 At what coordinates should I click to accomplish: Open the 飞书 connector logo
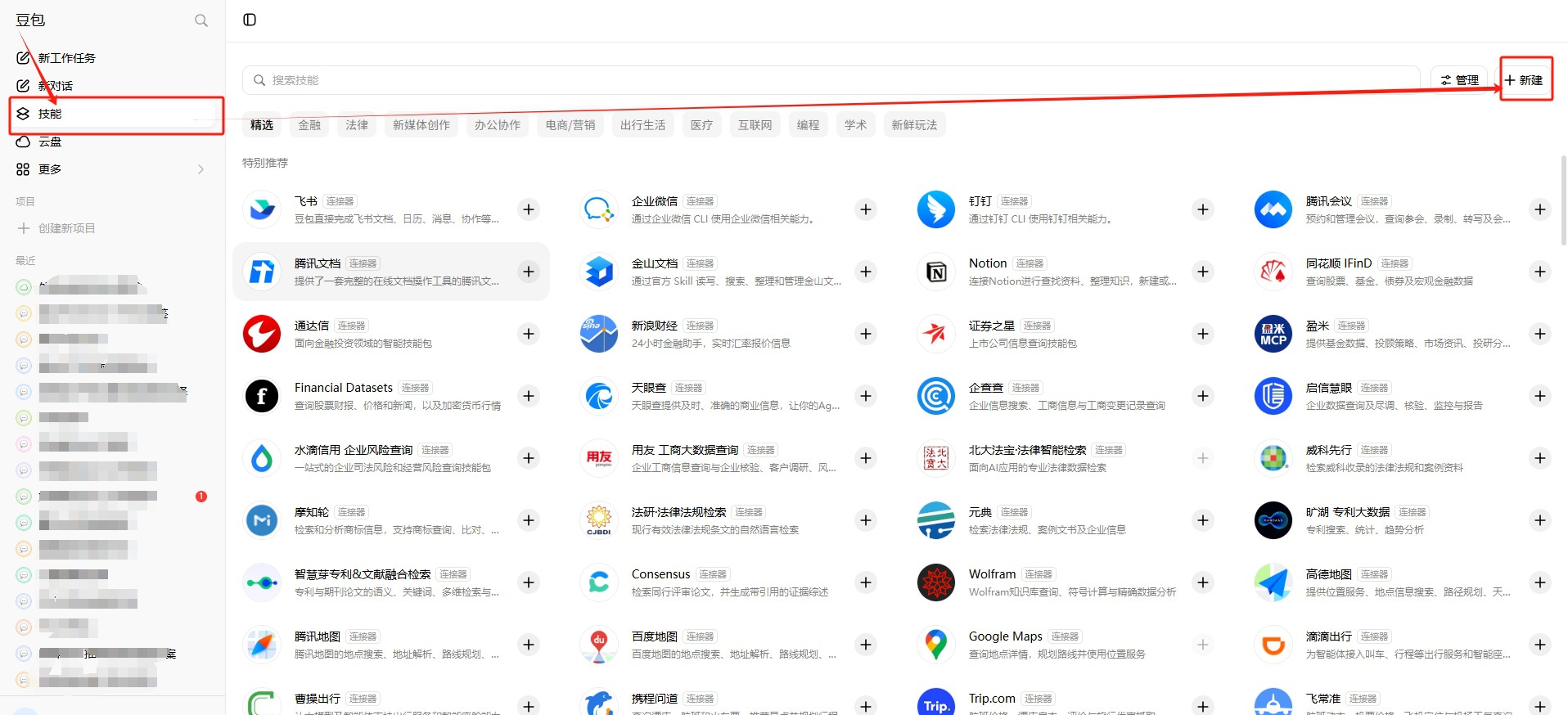(x=262, y=209)
